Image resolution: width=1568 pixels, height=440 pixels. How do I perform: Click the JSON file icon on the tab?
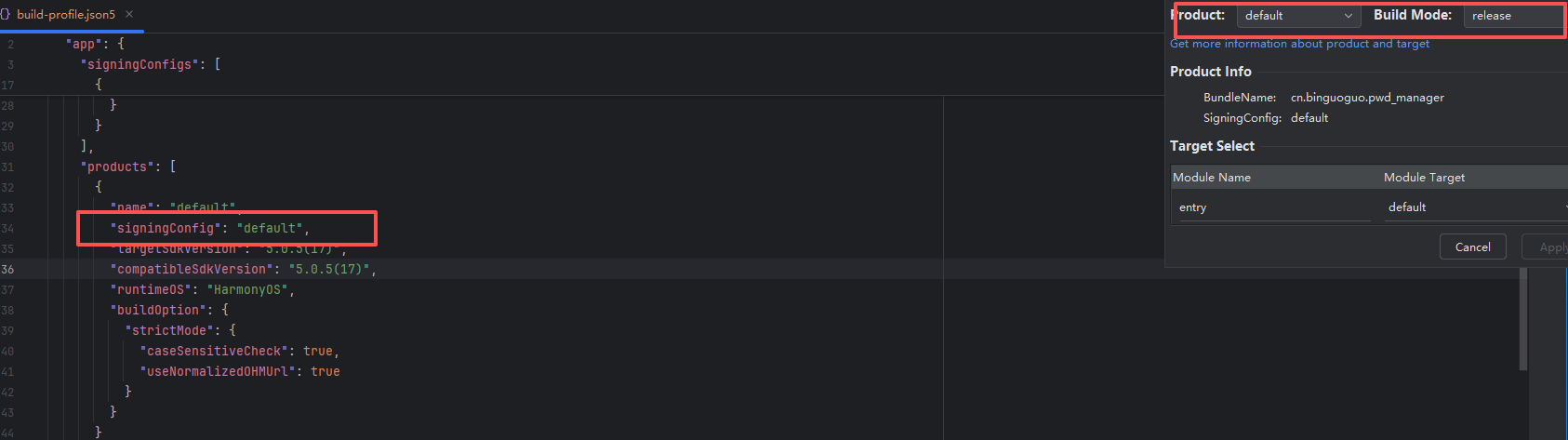6,15
